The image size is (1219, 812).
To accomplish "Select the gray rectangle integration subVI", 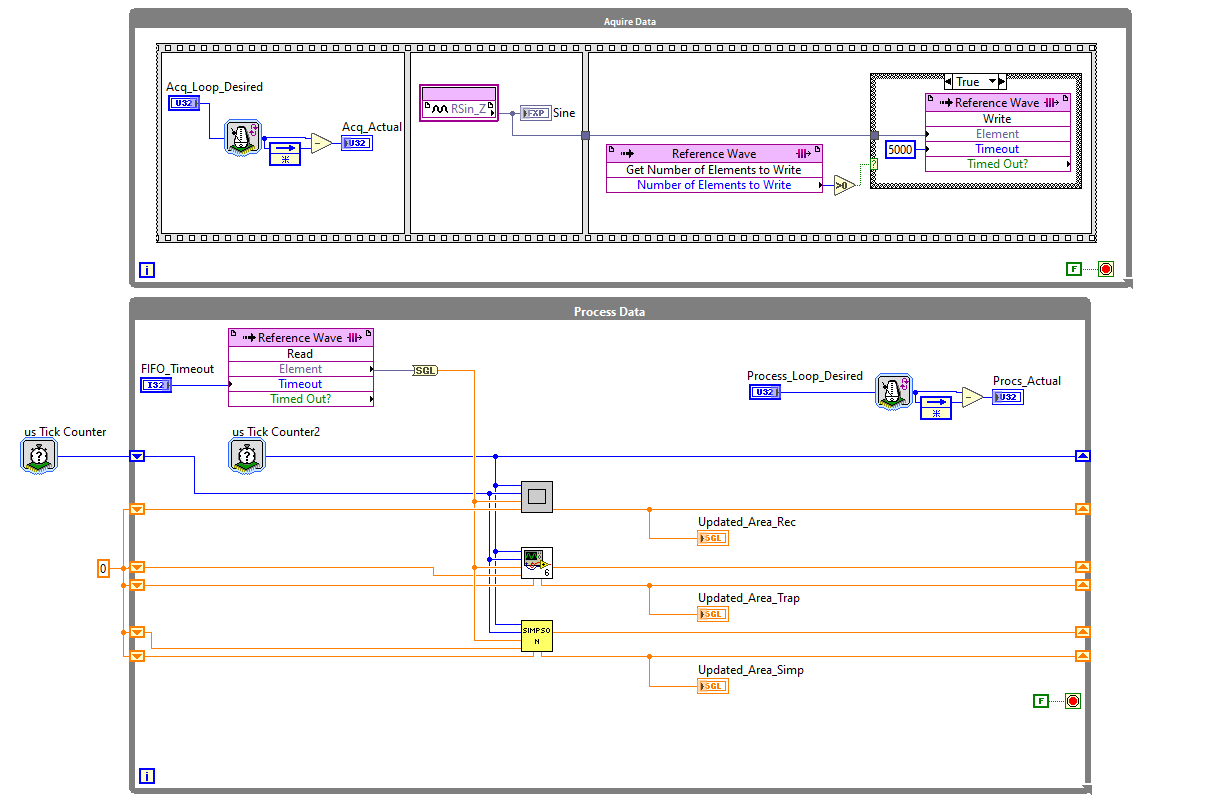I will pos(537,496).
